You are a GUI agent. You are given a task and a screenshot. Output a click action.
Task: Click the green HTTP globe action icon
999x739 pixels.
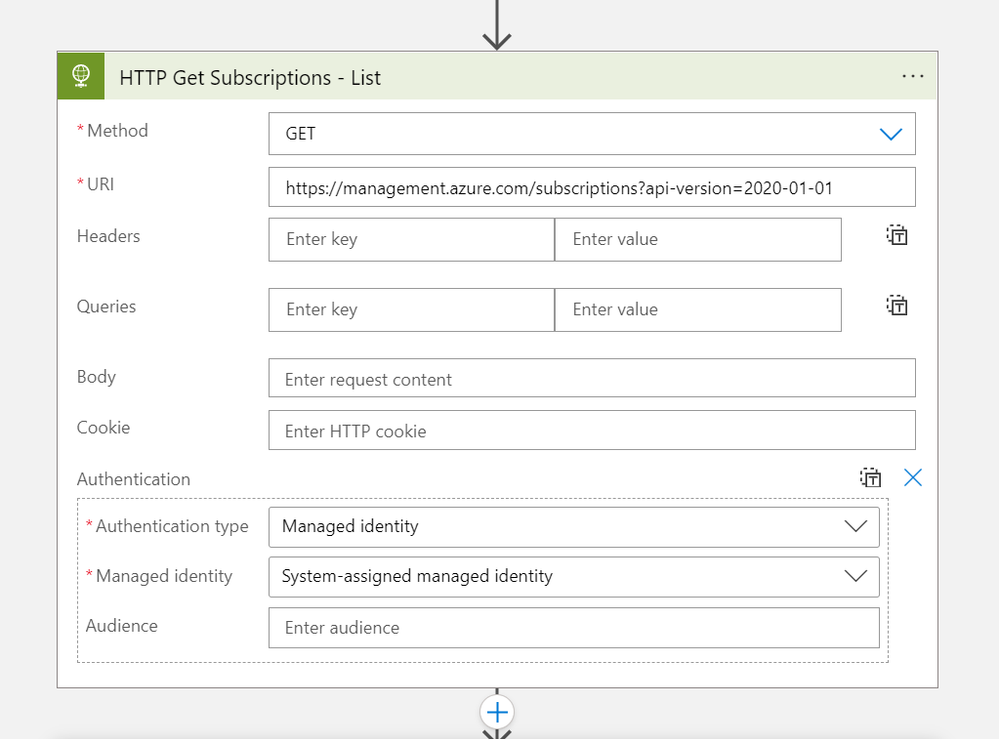(81, 76)
